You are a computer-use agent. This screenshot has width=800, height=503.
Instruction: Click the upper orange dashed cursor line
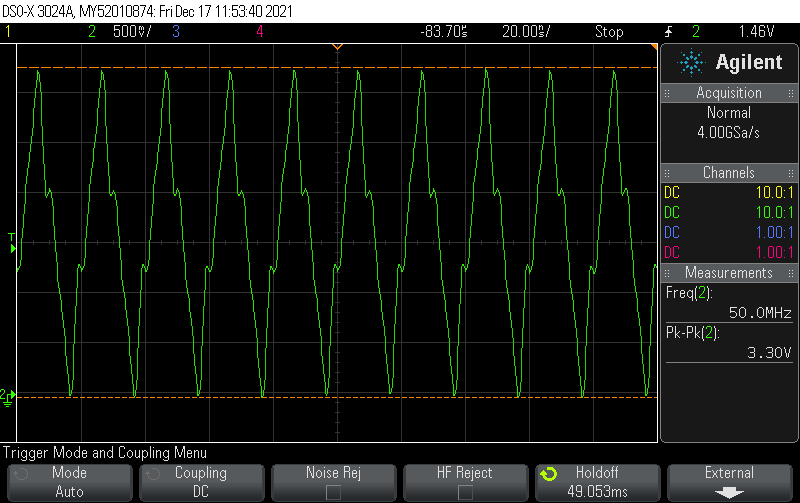click(x=337, y=67)
